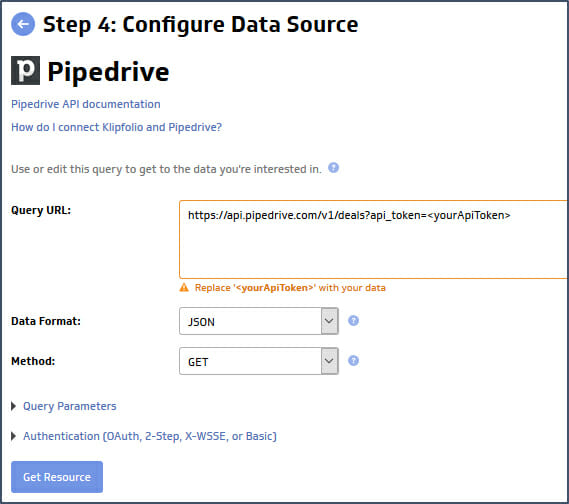Expand the Query Parameters section
569x504 pixels.
pyautogui.click(x=70, y=406)
